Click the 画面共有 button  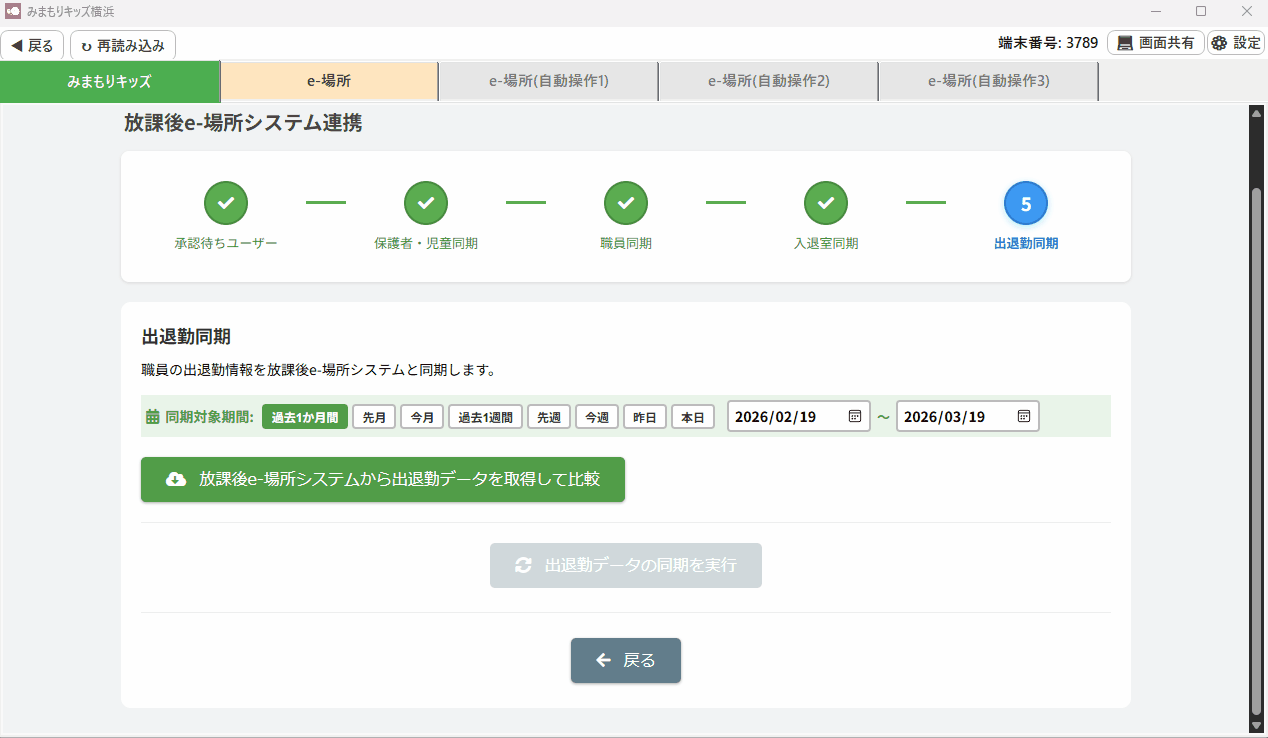(1155, 43)
